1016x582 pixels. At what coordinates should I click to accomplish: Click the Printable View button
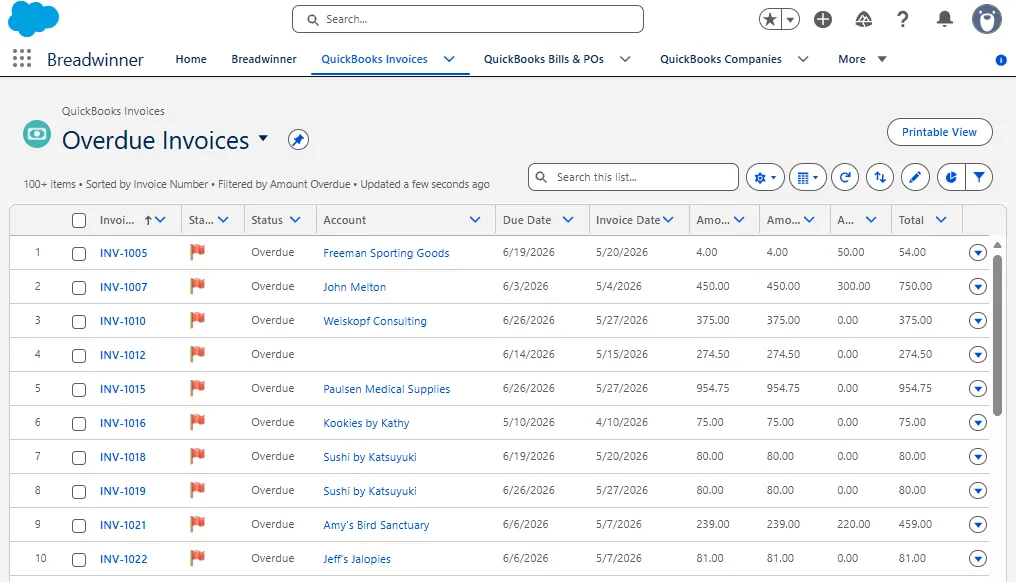940,132
